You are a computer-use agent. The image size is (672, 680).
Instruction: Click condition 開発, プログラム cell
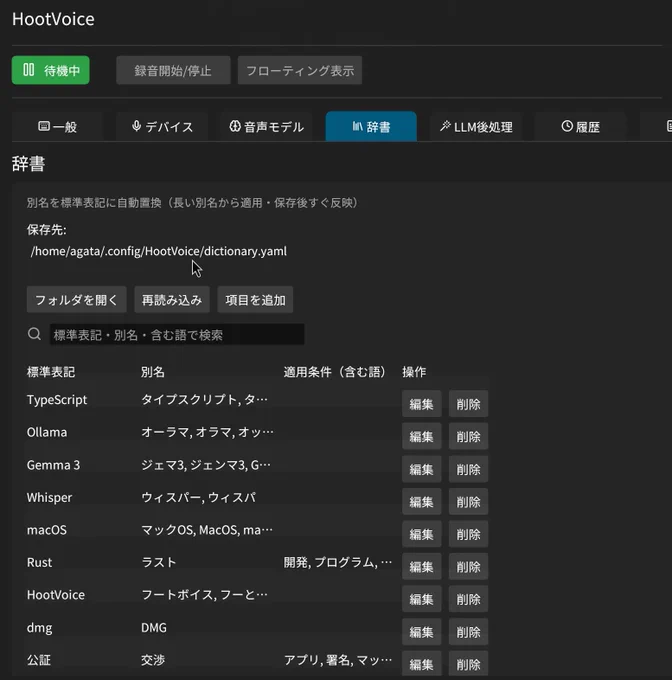[338, 562]
